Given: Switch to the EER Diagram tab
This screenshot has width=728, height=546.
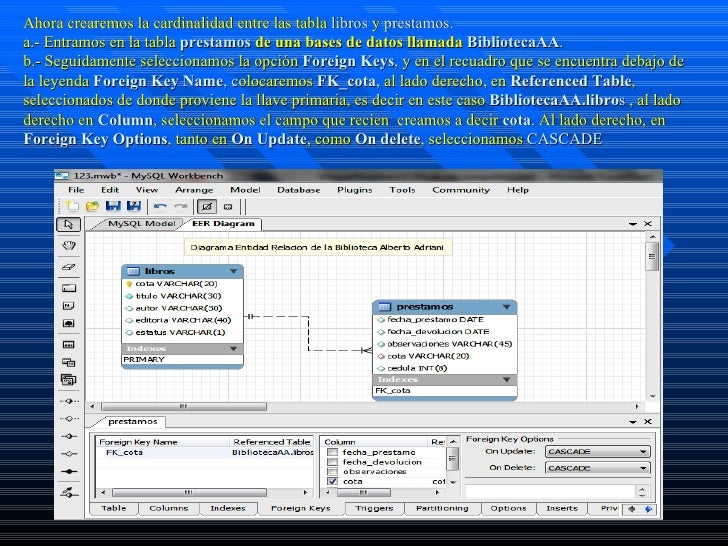Looking at the screenshot, I should tap(223, 224).
